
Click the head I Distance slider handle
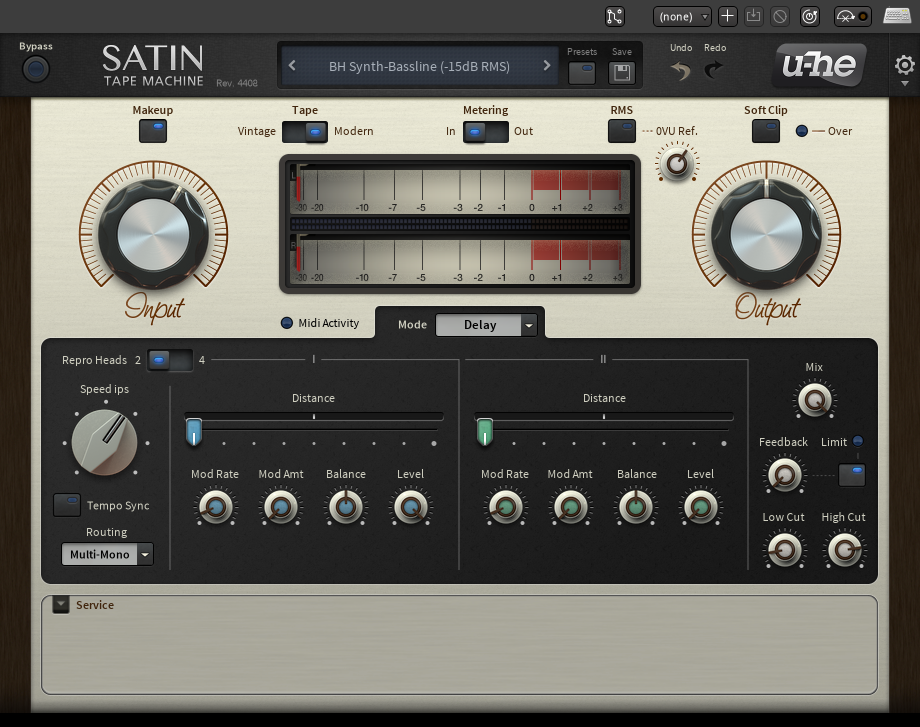pyautogui.click(x=194, y=431)
